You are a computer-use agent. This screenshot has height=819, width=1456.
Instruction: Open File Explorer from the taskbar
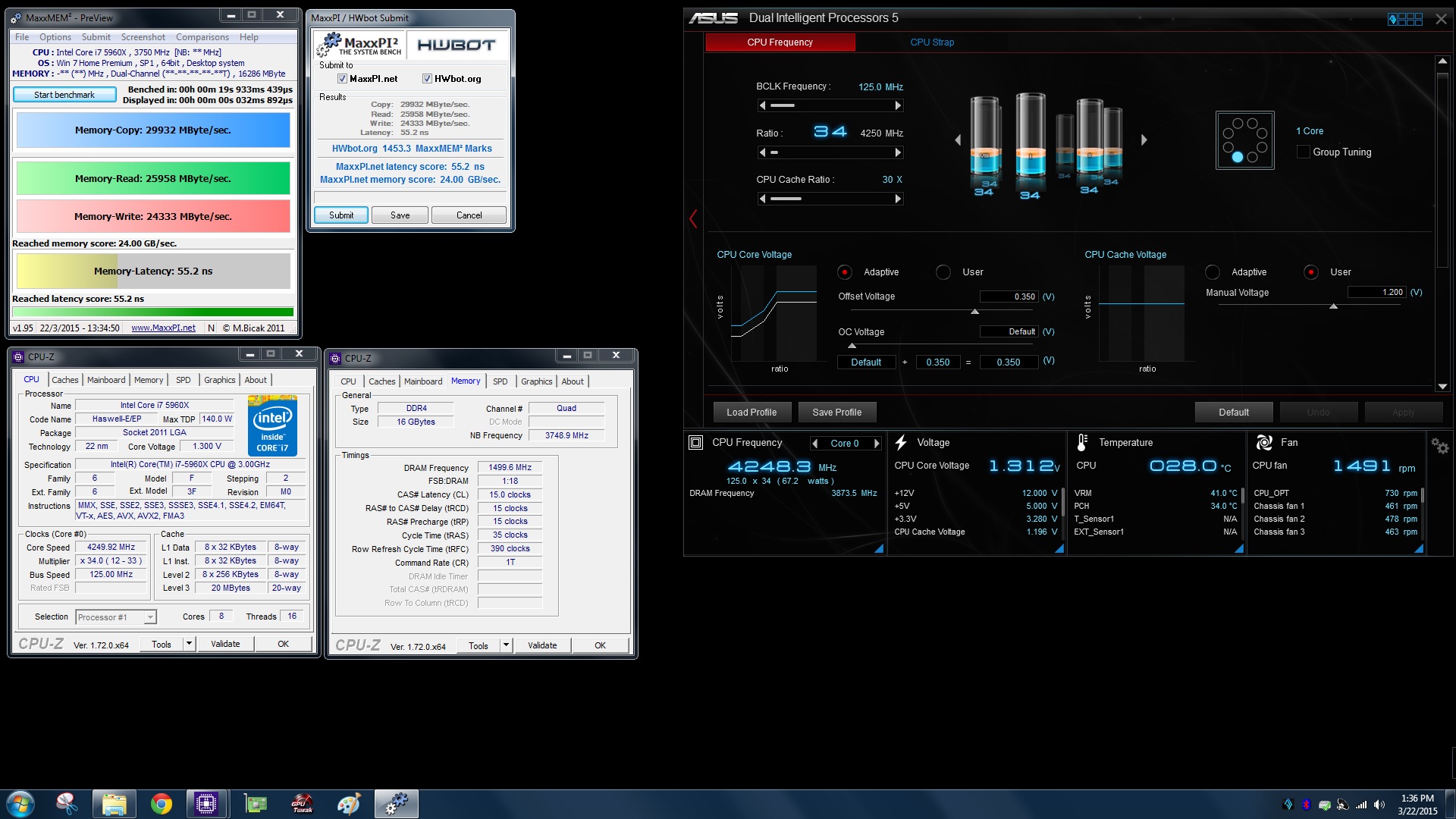point(114,804)
